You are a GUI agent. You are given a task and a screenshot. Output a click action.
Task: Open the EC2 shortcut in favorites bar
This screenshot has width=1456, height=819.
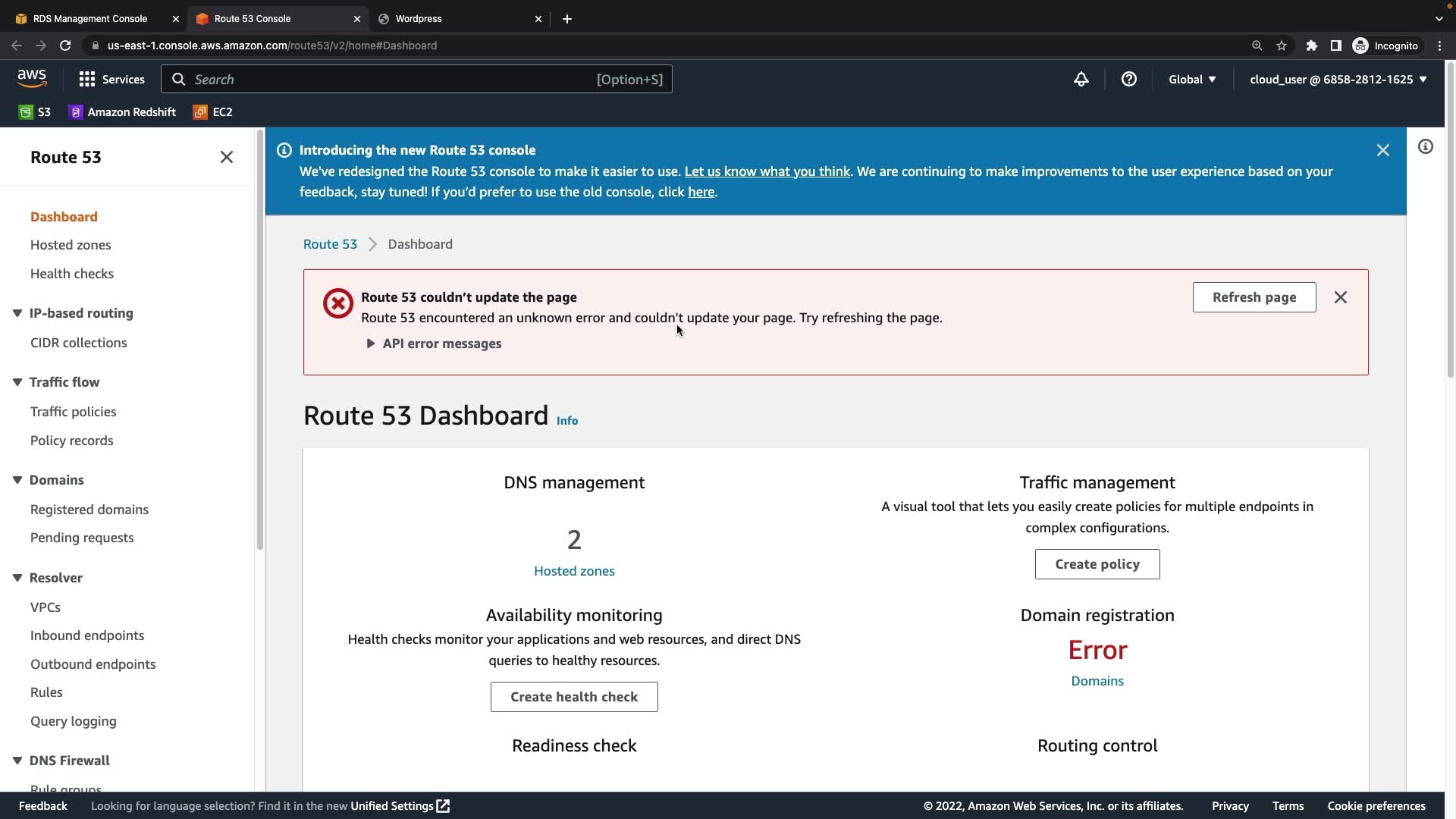click(x=213, y=112)
